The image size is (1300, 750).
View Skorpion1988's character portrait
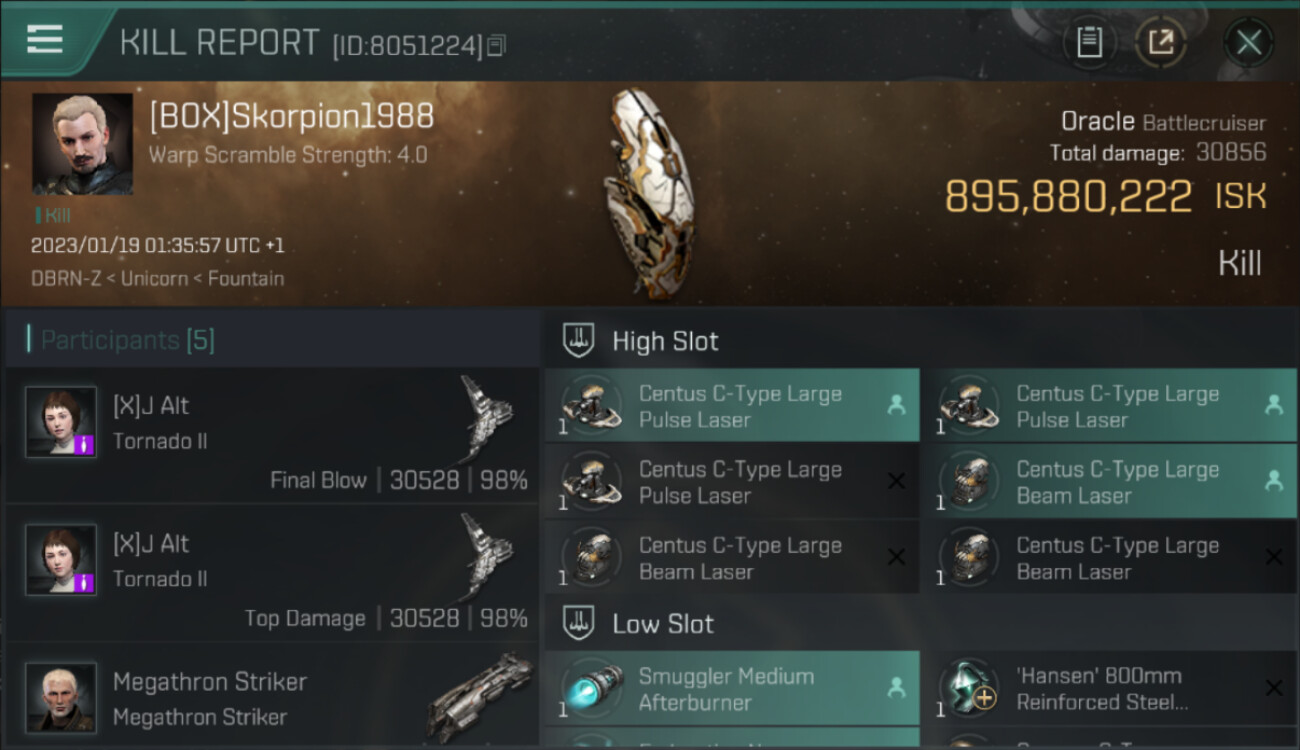coord(82,144)
